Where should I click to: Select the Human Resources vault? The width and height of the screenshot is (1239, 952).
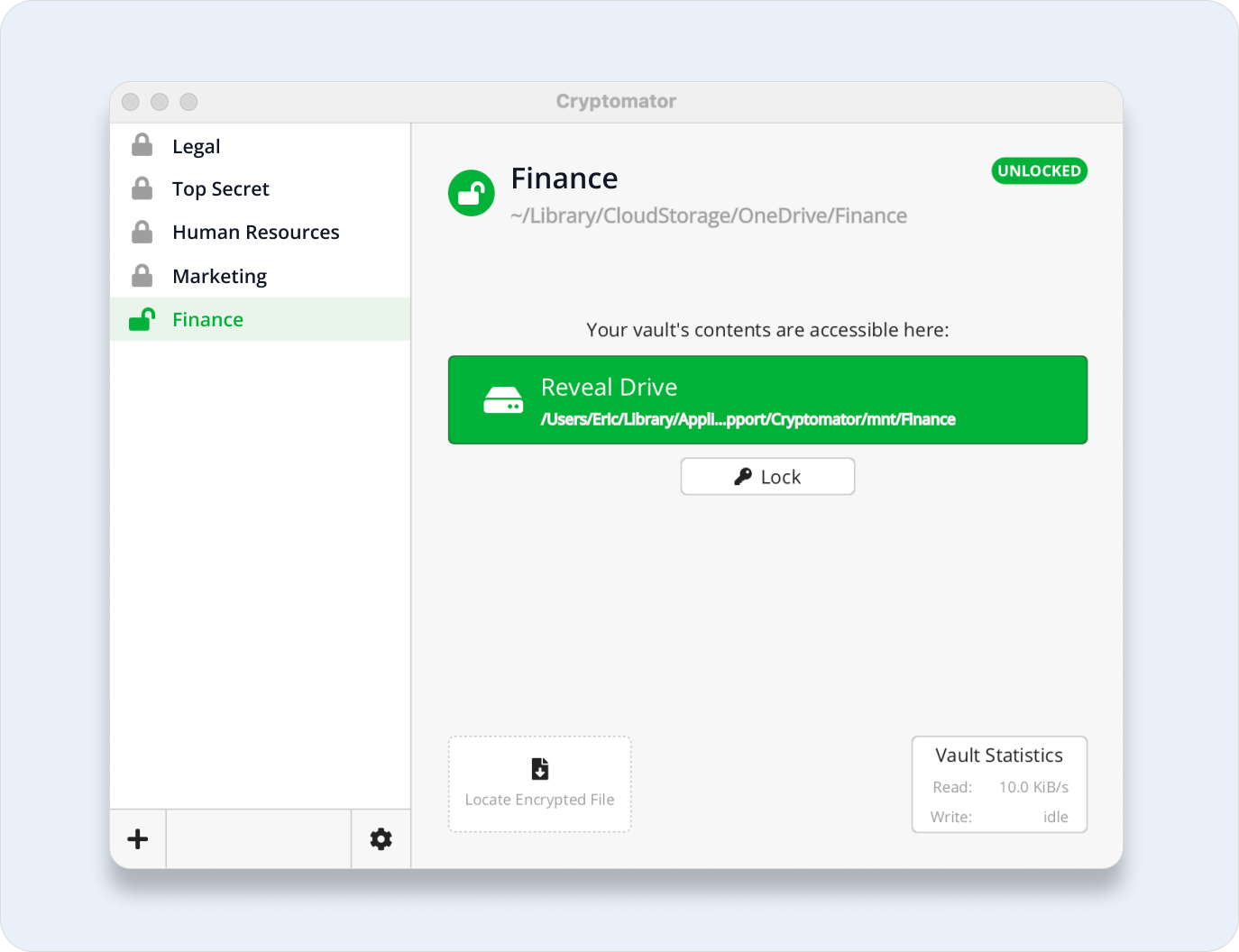[261, 233]
